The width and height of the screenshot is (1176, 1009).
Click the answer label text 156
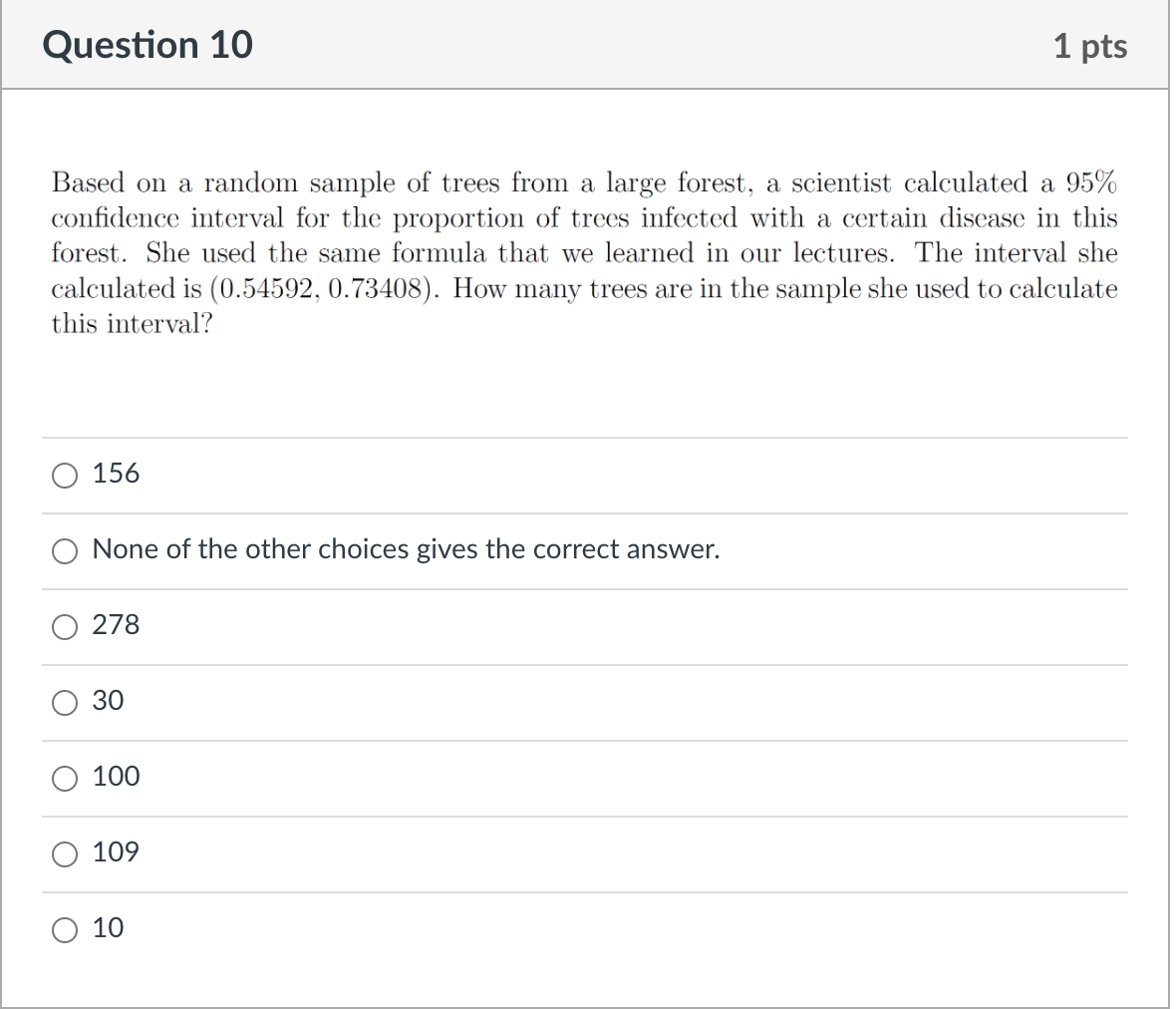click(116, 474)
